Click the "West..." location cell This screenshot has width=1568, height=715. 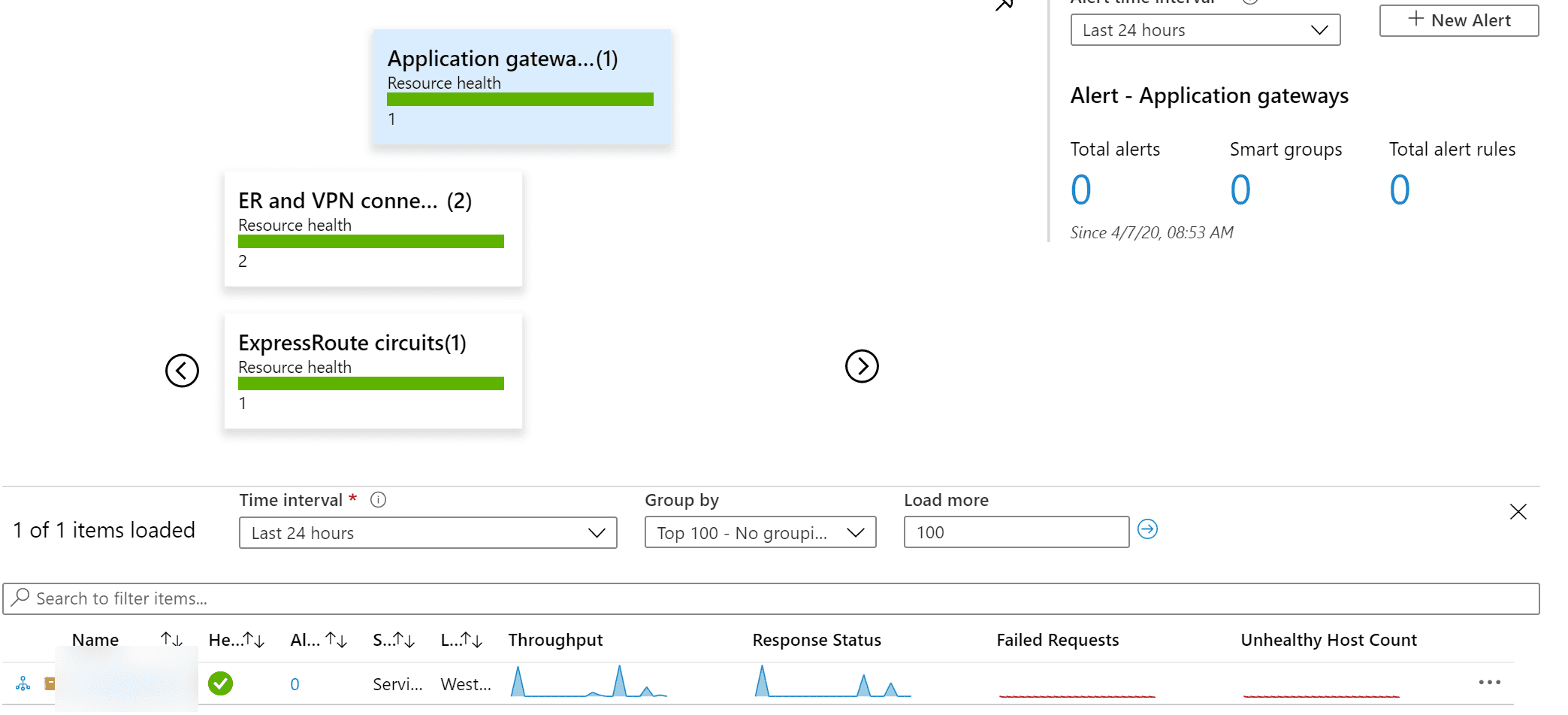click(x=466, y=684)
